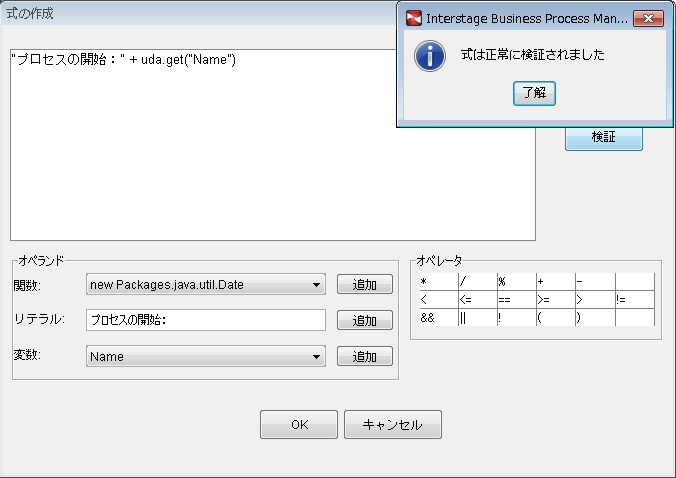Add the literal with the 追加 button in the リテラル row
The height and width of the screenshot is (478, 676).
365,320
